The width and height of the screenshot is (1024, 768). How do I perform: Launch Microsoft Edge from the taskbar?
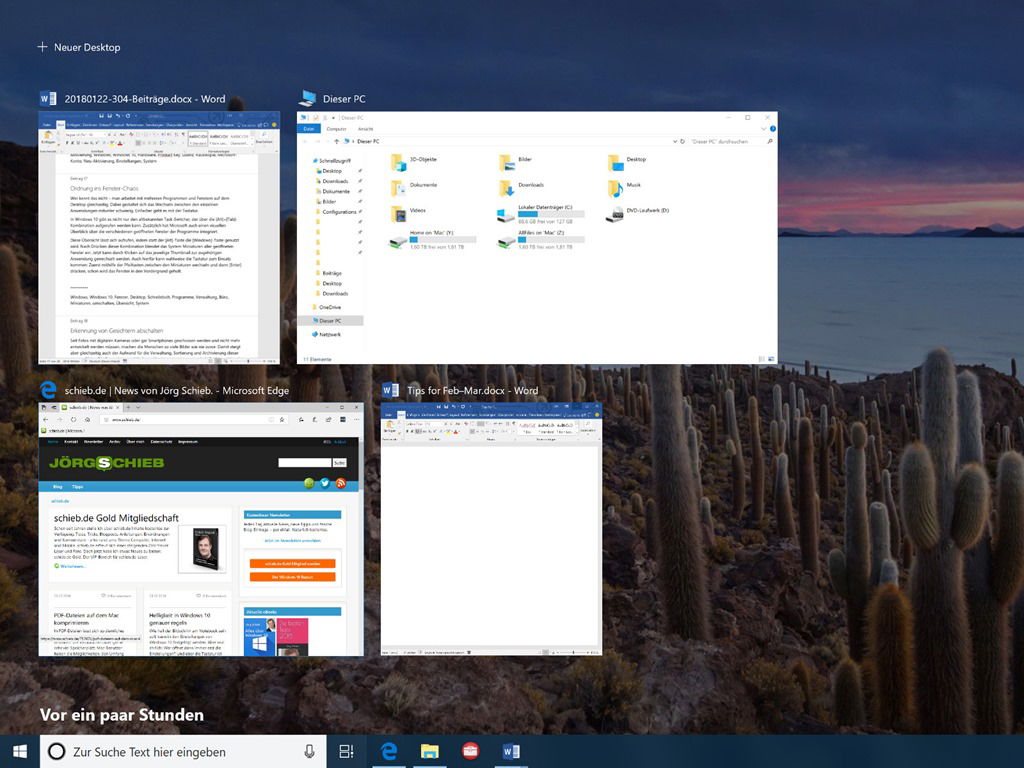point(389,752)
